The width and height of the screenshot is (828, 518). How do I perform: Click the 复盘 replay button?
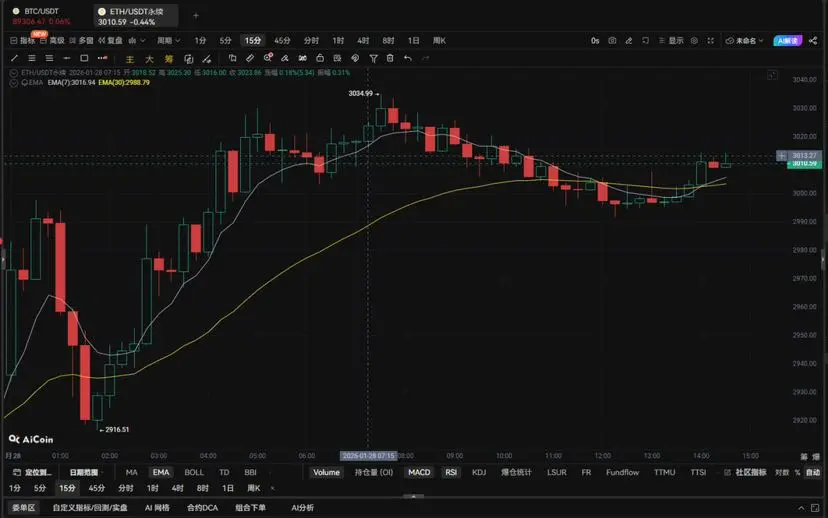[110, 41]
